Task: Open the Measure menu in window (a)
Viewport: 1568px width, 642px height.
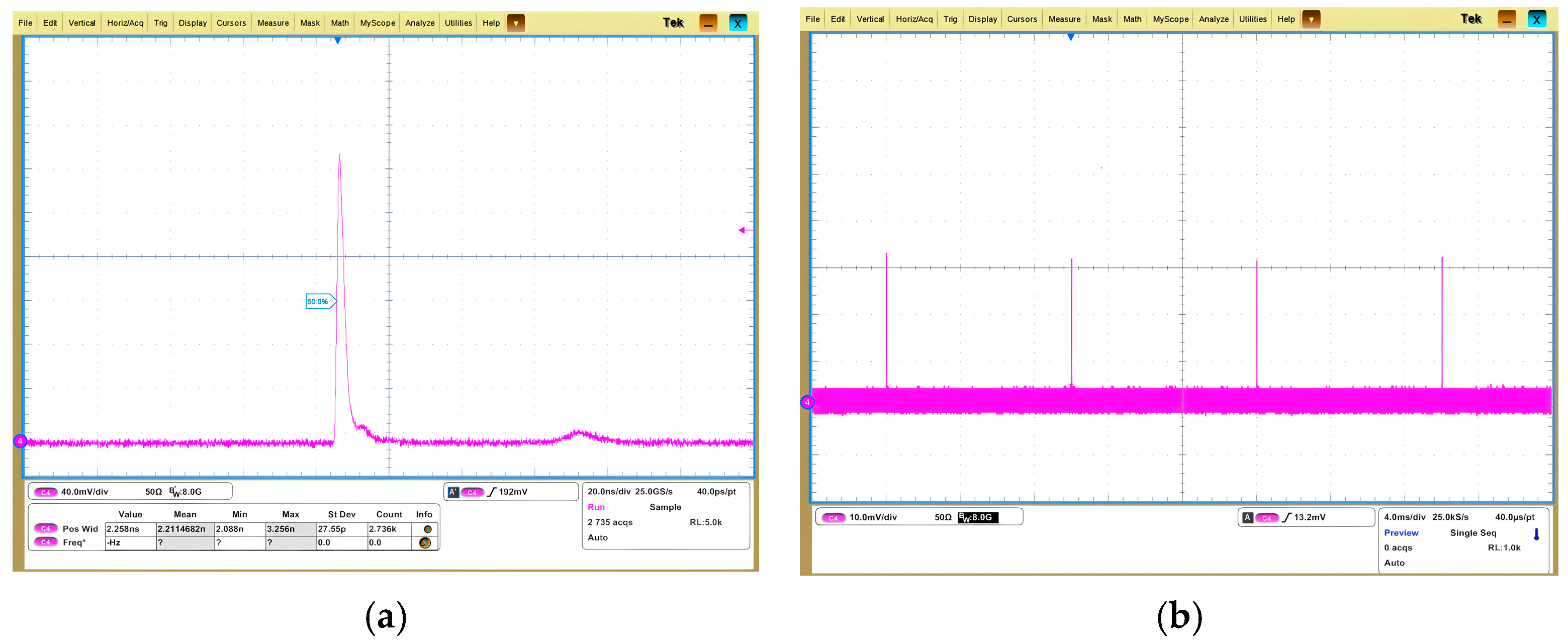Action: pos(272,23)
